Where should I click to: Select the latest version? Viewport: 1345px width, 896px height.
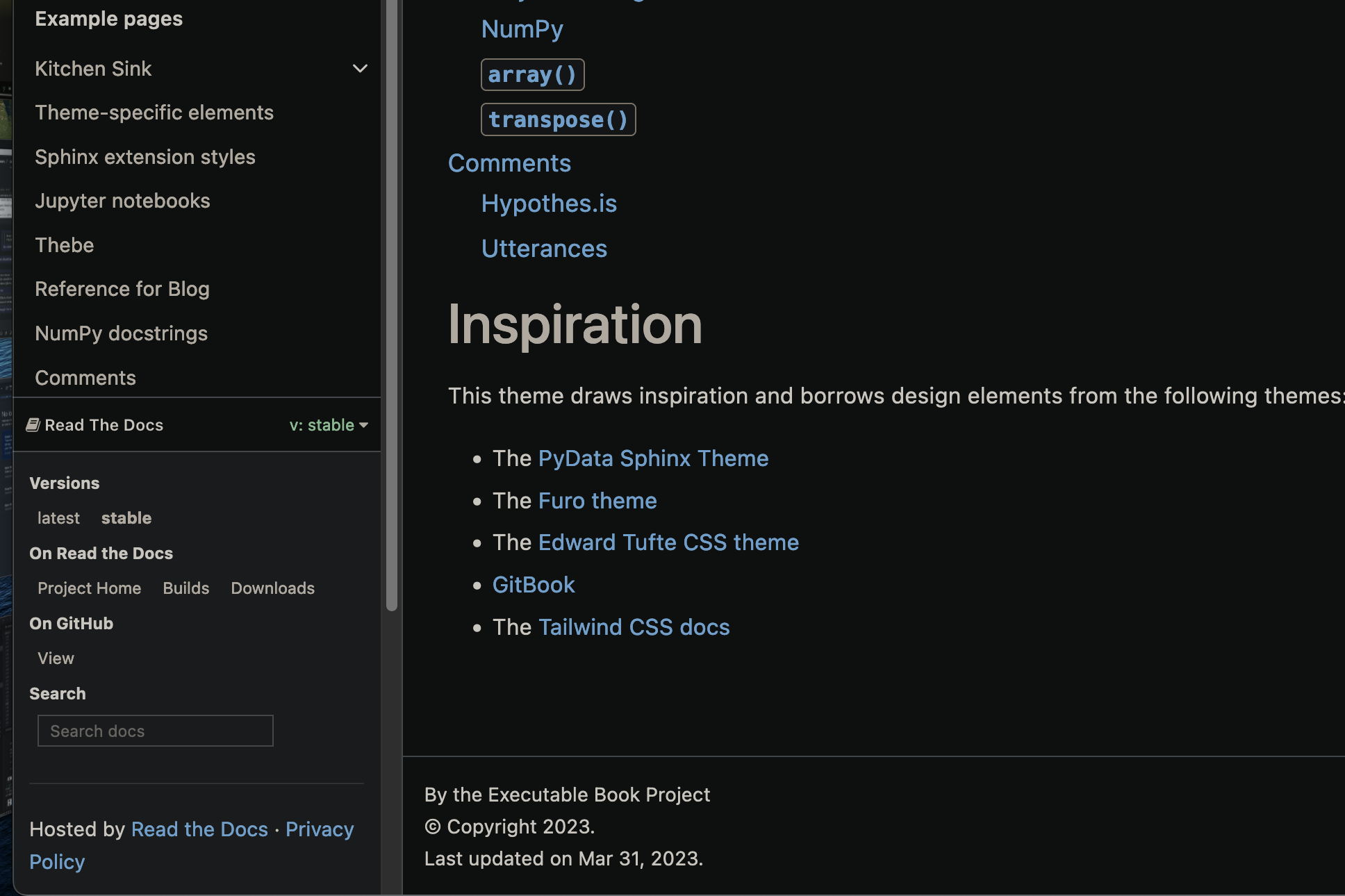(x=58, y=517)
